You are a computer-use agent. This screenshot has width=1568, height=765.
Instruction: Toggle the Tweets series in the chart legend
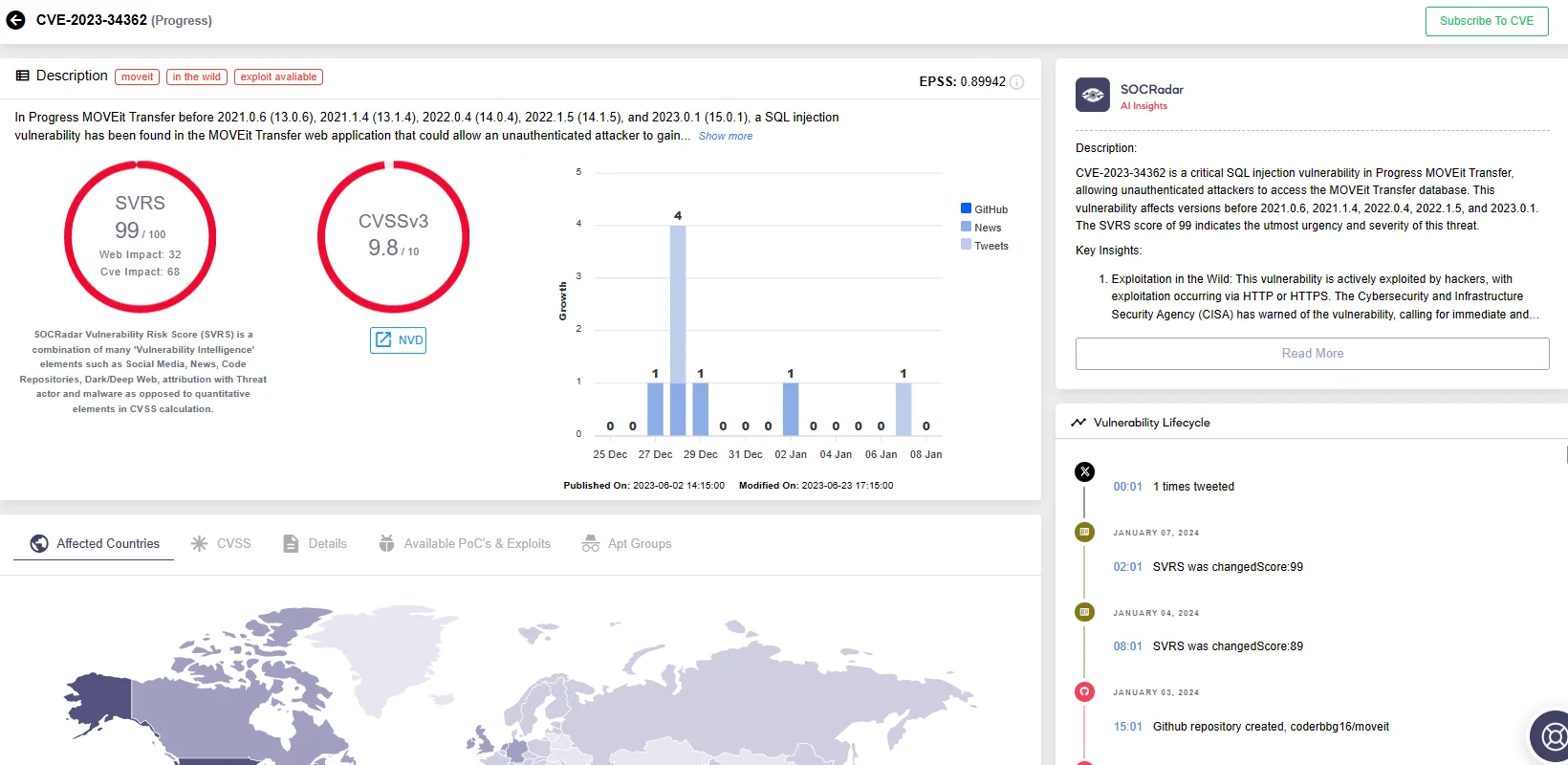985,246
